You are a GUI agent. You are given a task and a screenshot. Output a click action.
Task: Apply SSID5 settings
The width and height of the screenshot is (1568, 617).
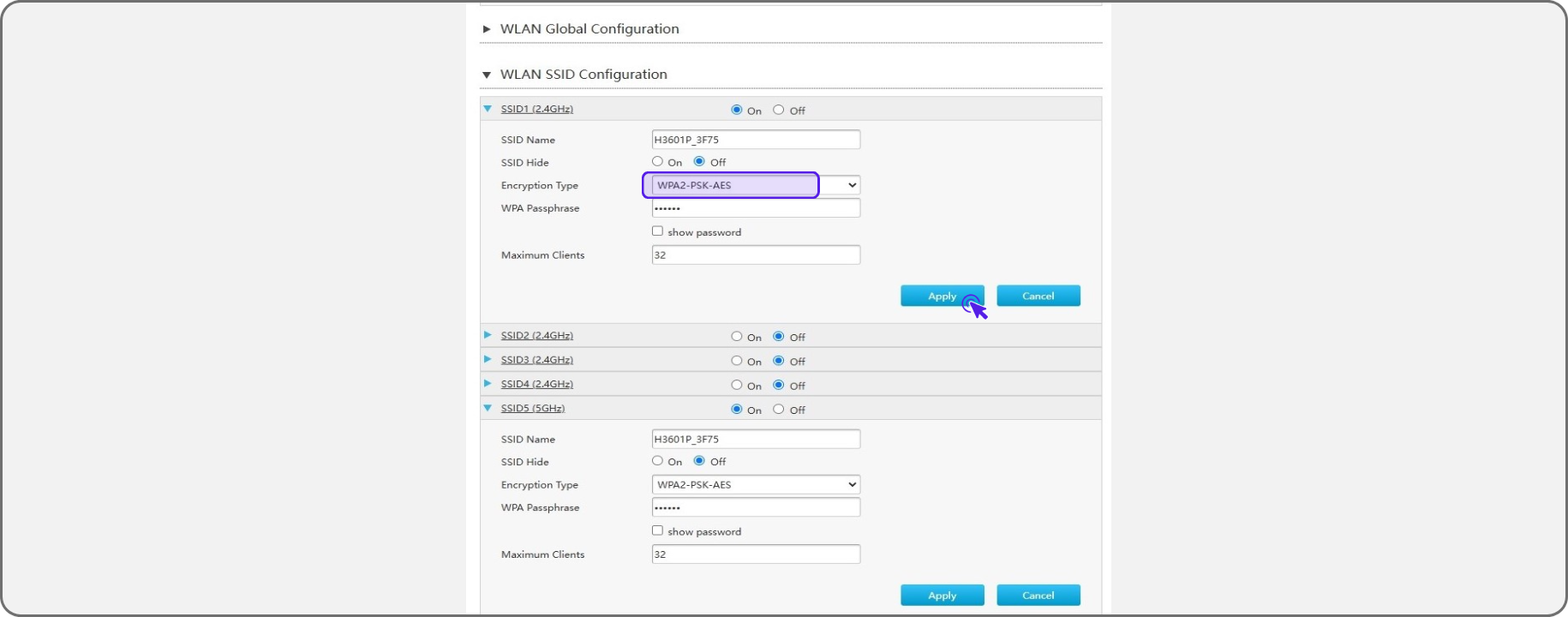pyautogui.click(x=943, y=595)
